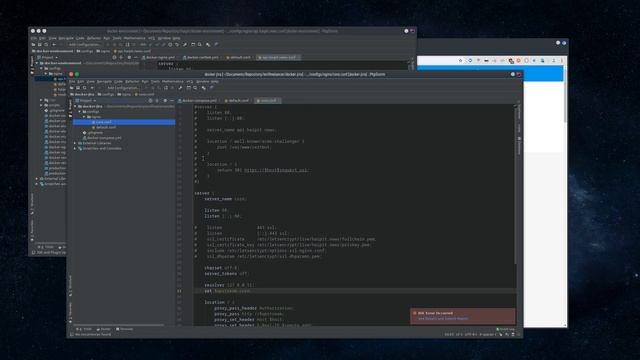The image size is (640, 360).
Task: Click 4 spaces indent setting in status bar
Action: (488, 334)
